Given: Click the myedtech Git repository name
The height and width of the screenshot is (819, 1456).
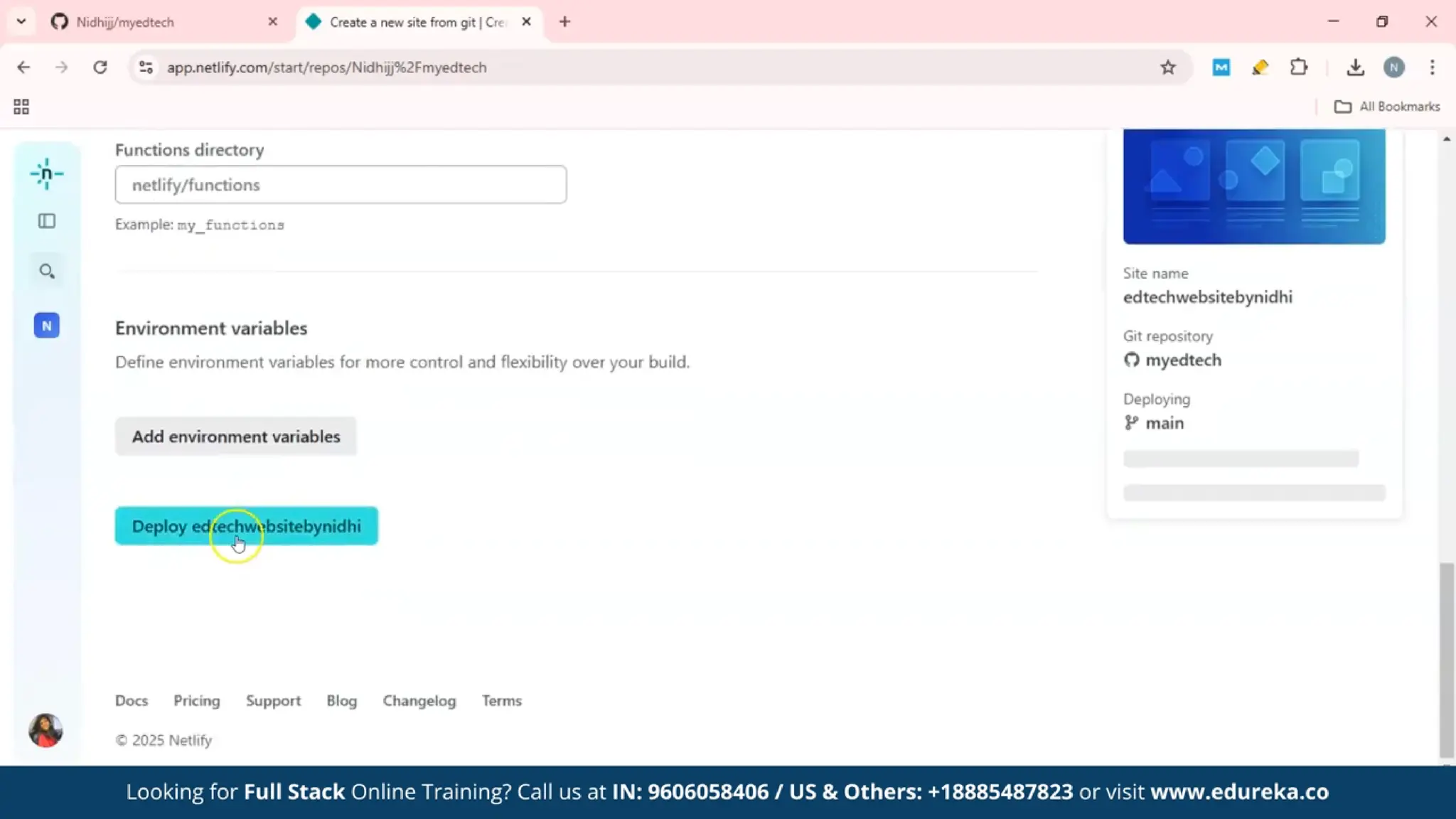Looking at the screenshot, I should tap(1183, 360).
